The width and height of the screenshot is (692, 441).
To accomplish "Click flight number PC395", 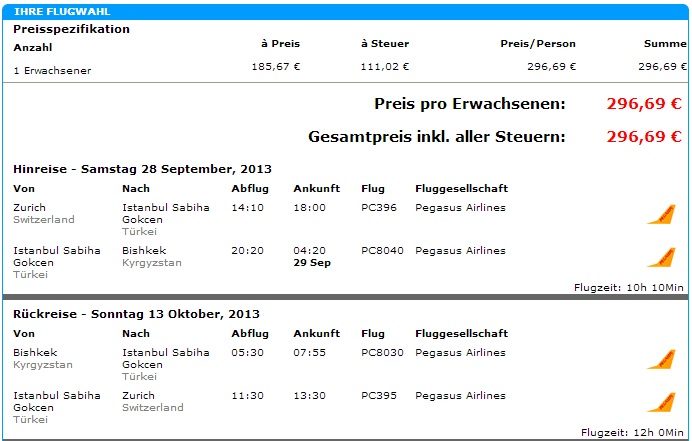I will tap(379, 396).
